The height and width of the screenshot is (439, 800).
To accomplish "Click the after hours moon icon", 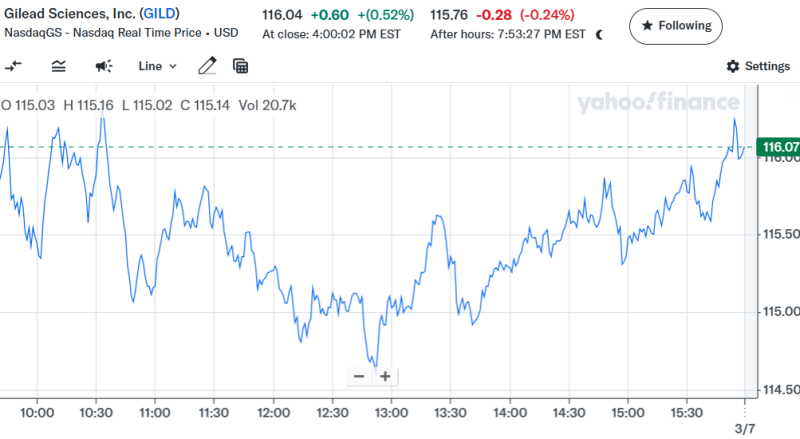I will point(599,34).
